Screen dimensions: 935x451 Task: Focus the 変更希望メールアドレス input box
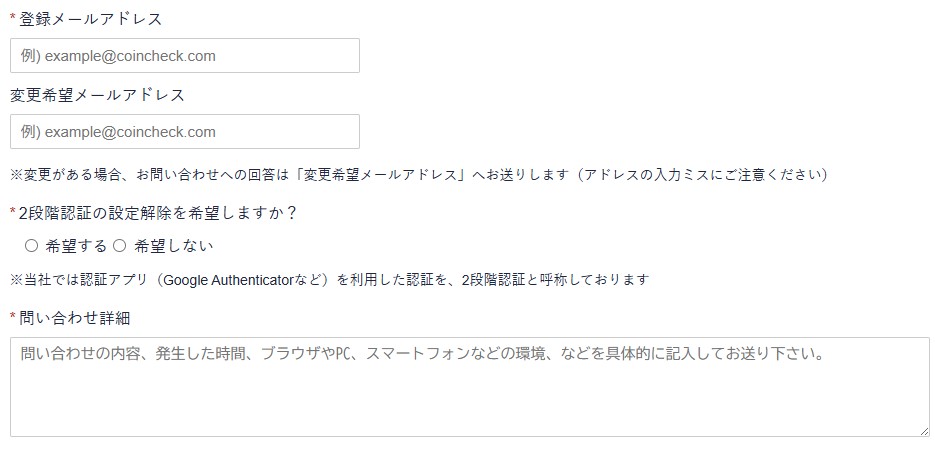(x=184, y=132)
